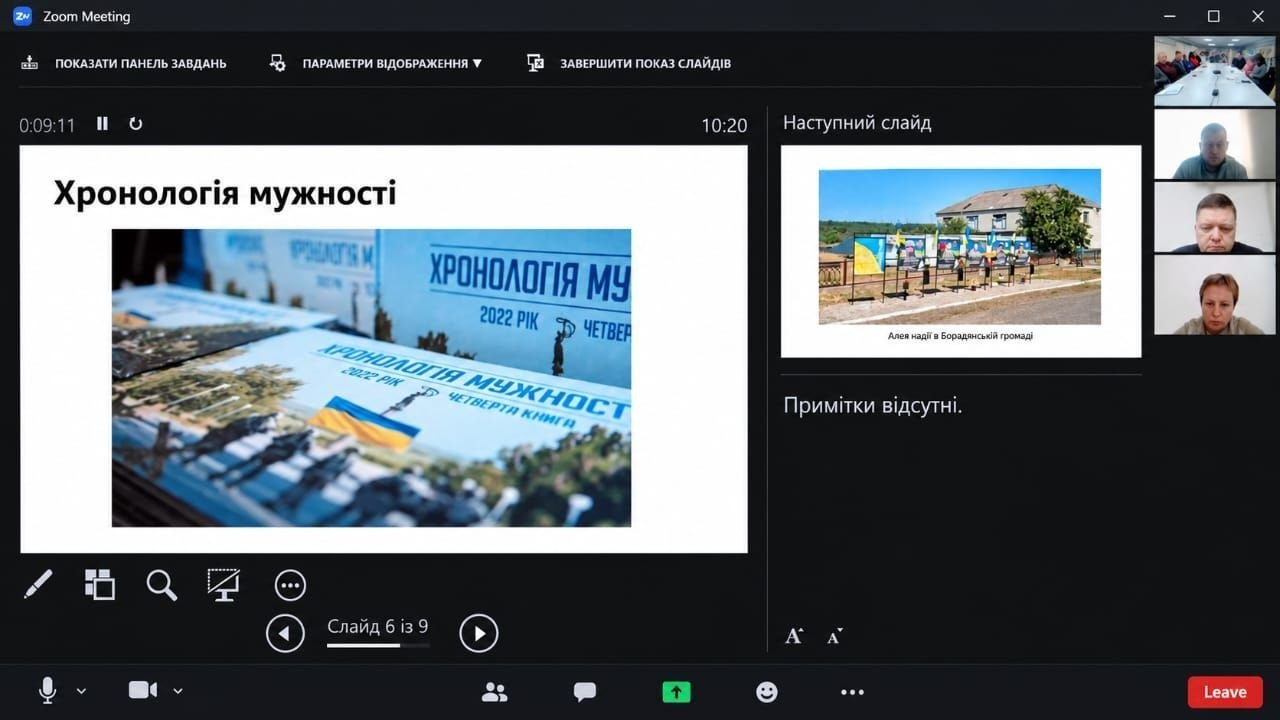Maximize the Zoom Meeting window
Screen dimensions: 1280x720
coord(1213,16)
